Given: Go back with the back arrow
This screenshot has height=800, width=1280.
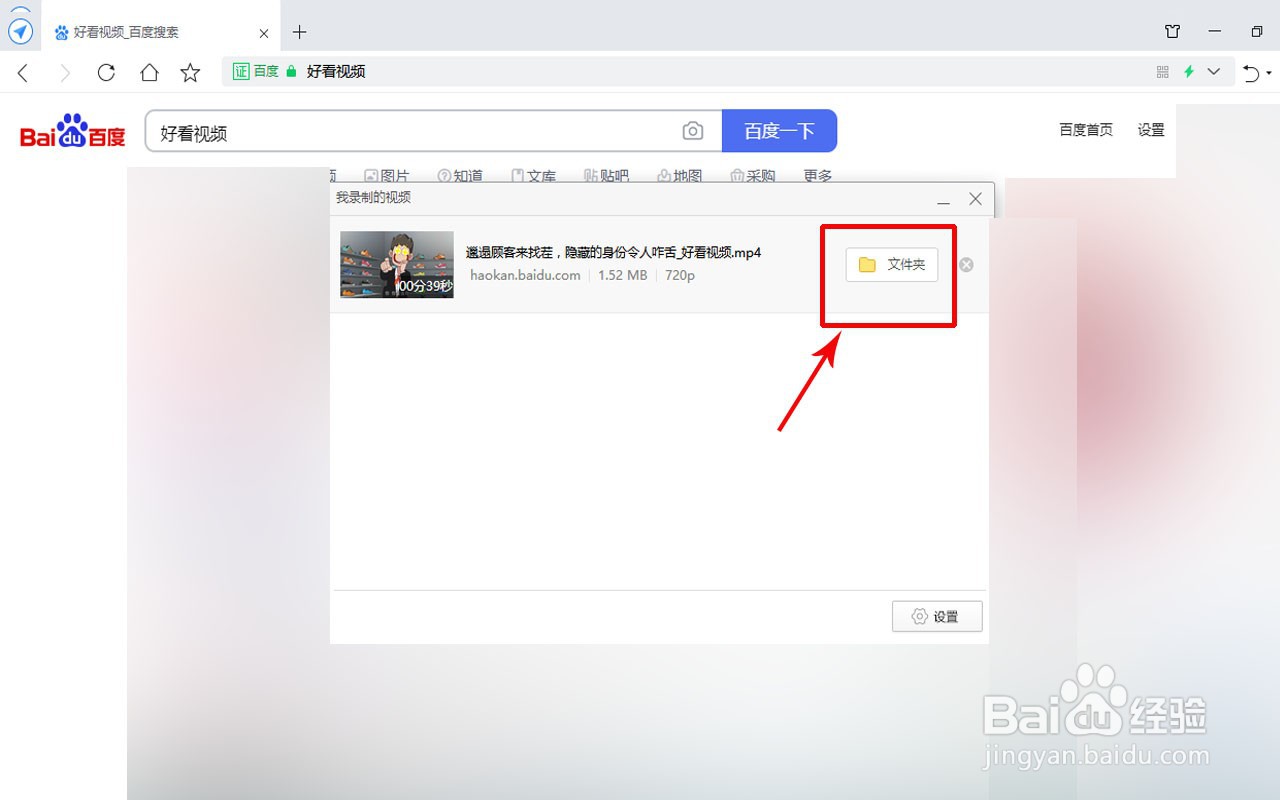Looking at the screenshot, I should [24, 72].
